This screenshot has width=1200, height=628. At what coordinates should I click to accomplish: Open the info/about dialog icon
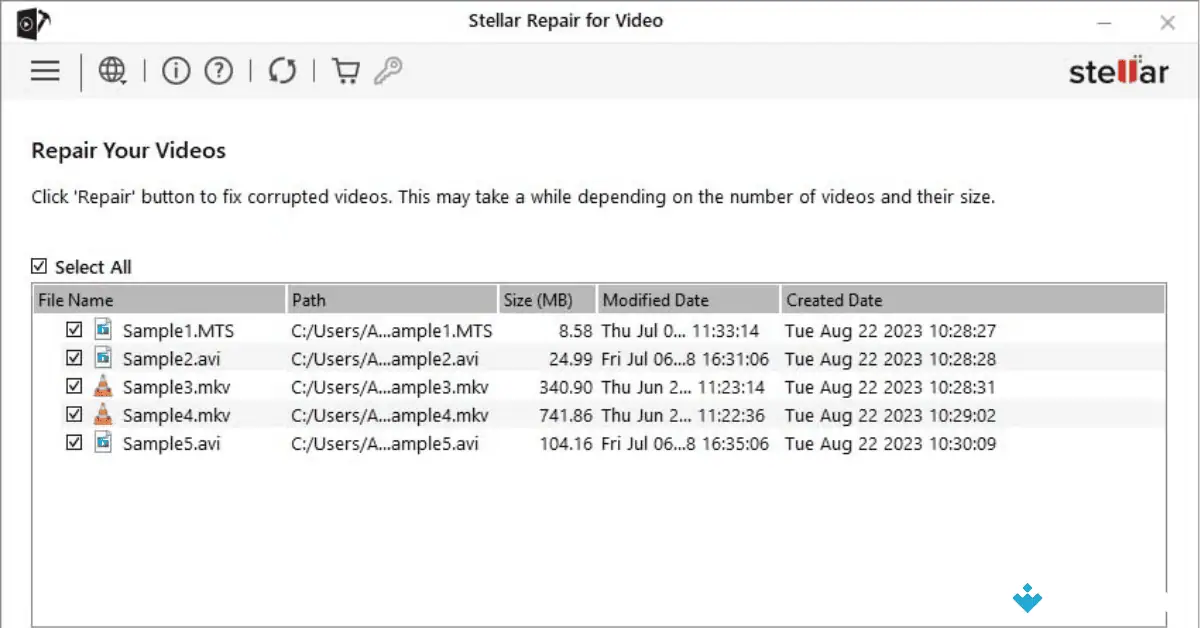click(x=175, y=71)
